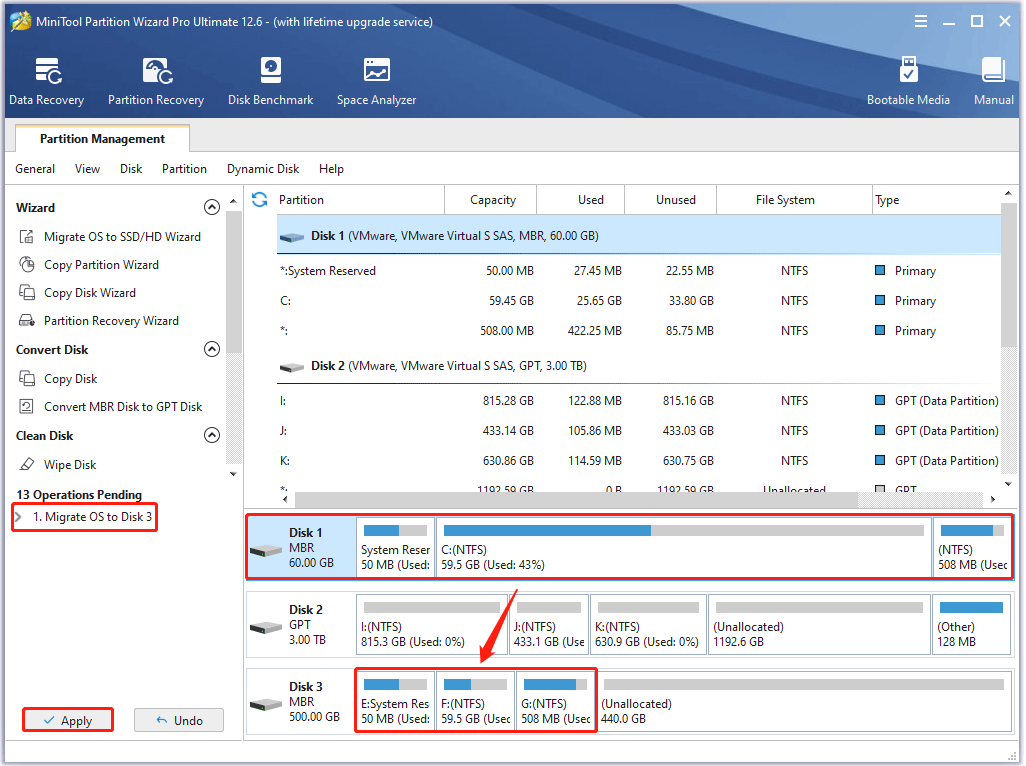The height and width of the screenshot is (766, 1026).
Task: Select F:(NTFS) 59.5 GB block on Disk 3
Action: click(x=476, y=702)
